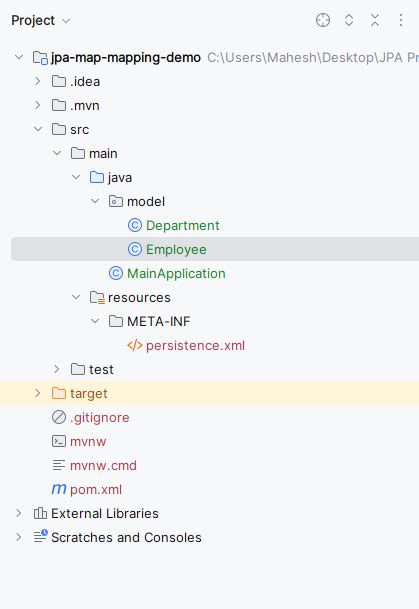Click the .gitignore file icon
This screenshot has width=419, height=609.
click(59, 418)
